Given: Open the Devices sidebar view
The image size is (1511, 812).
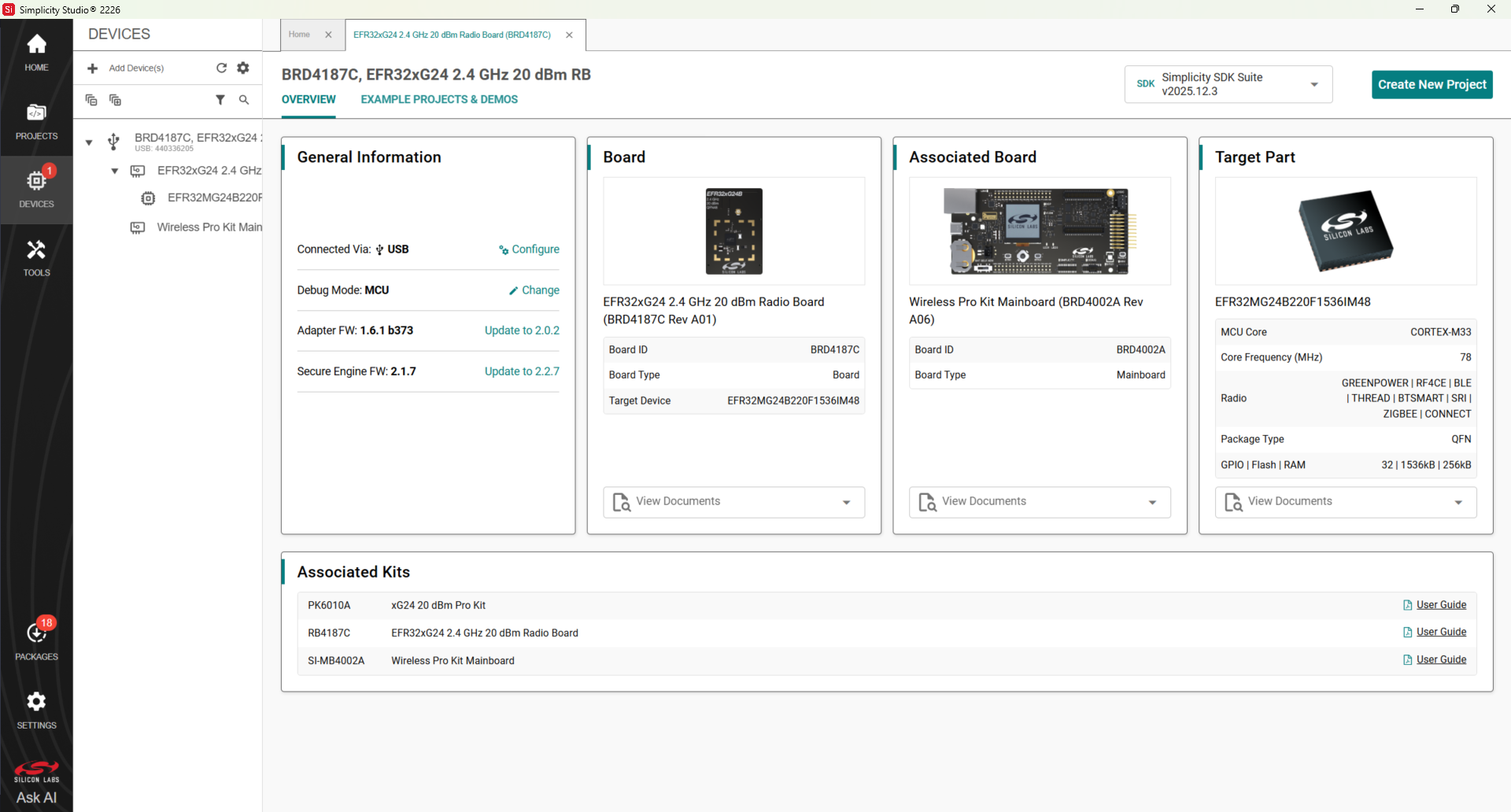Looking at the screenshot, I should (36, 190).
